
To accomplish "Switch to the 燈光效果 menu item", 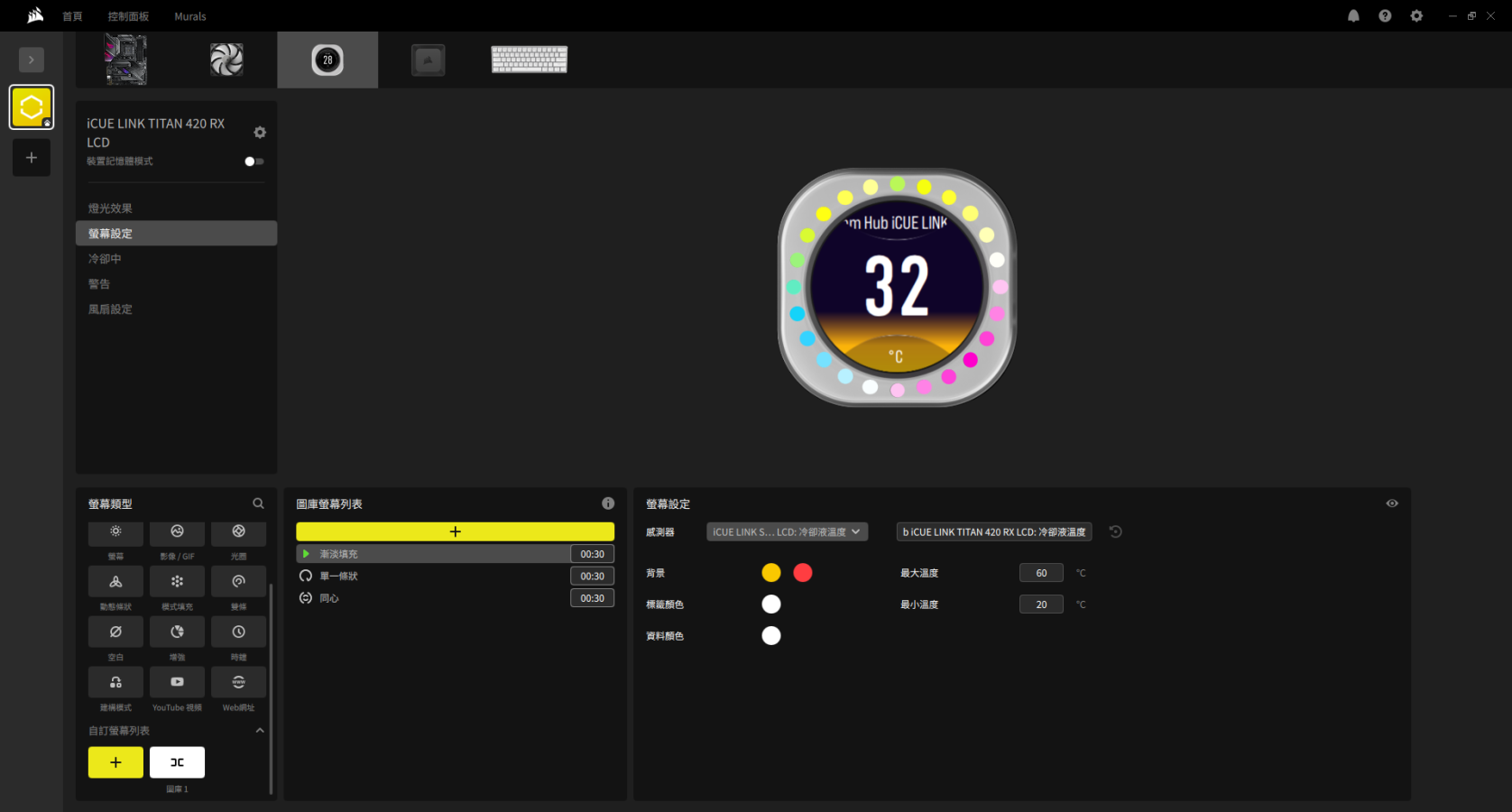I will coord(110,208).
